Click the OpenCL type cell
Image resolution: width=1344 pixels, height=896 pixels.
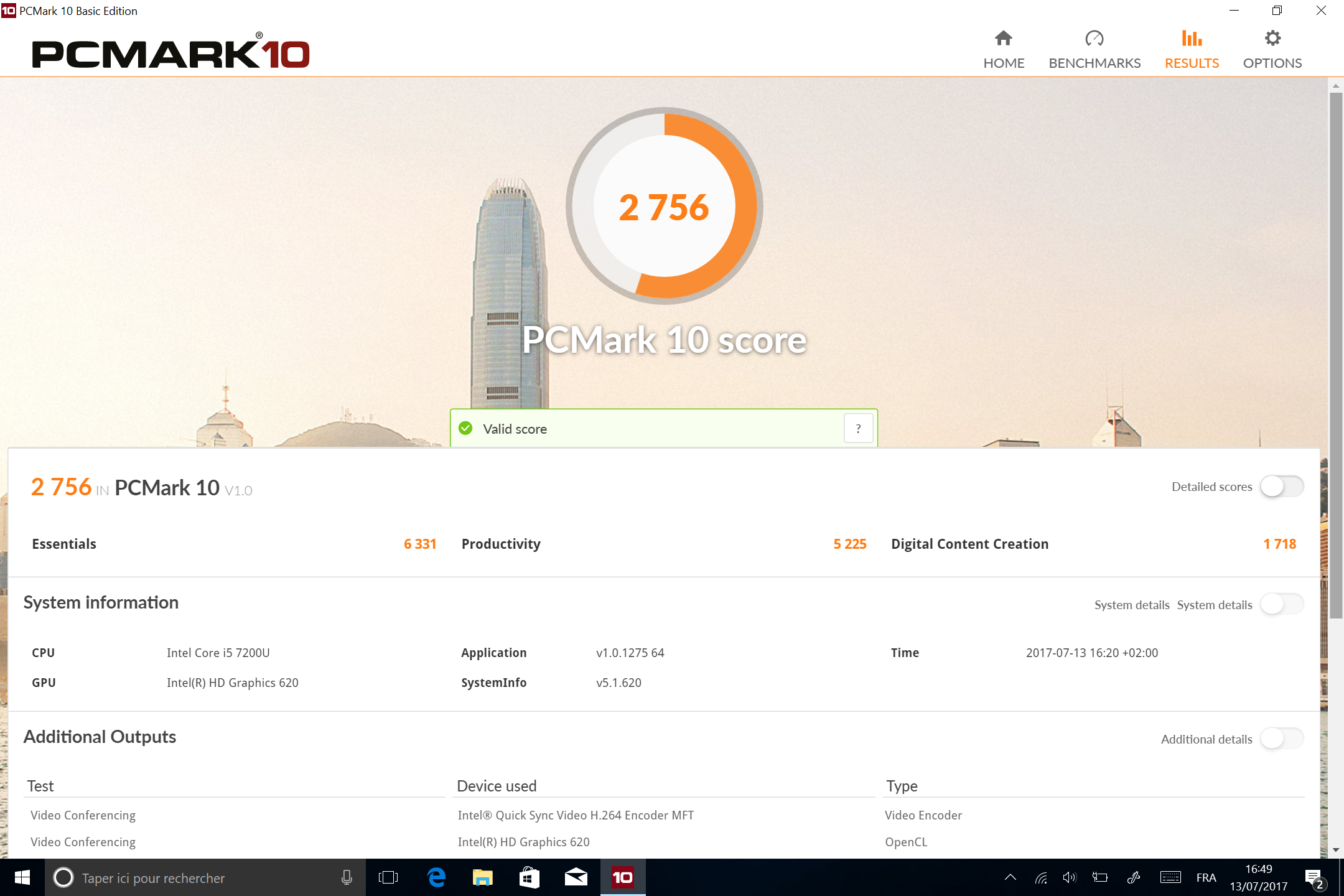click(x=906, y=842)
